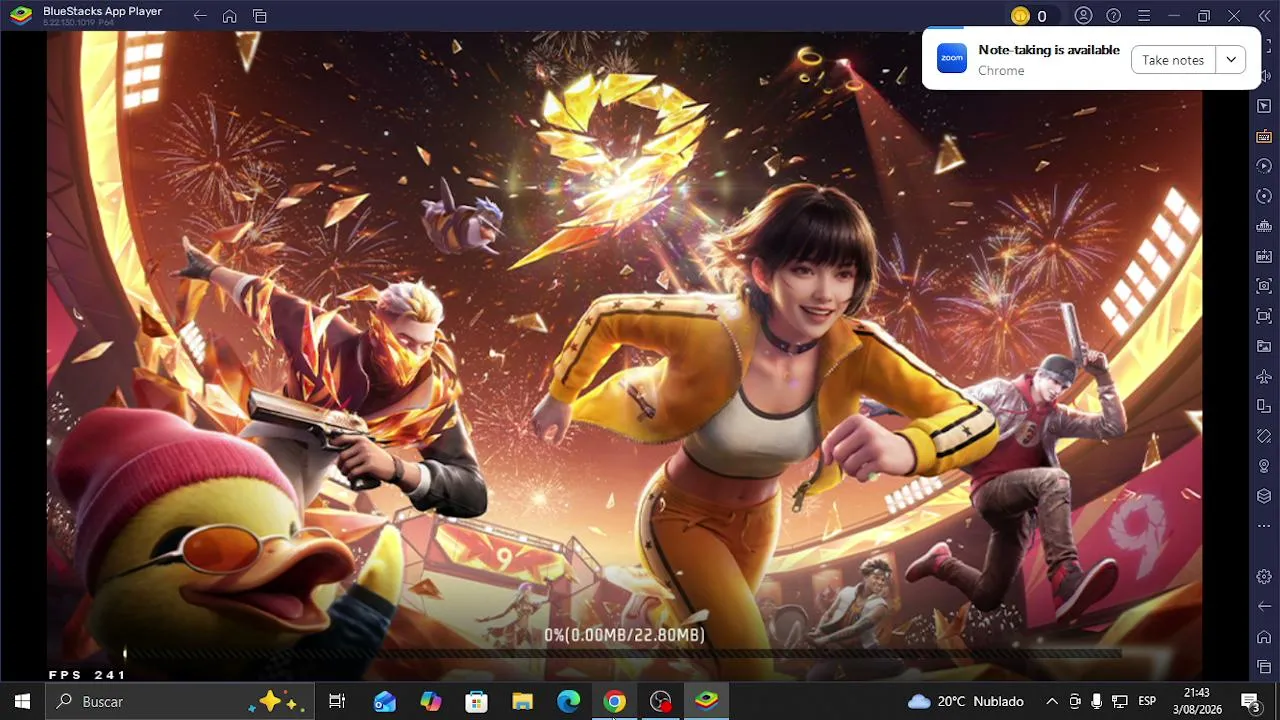This screenshot has height=720, width=1280.
Task: Open network settings from the tray
Action: tap(1120, 702)
